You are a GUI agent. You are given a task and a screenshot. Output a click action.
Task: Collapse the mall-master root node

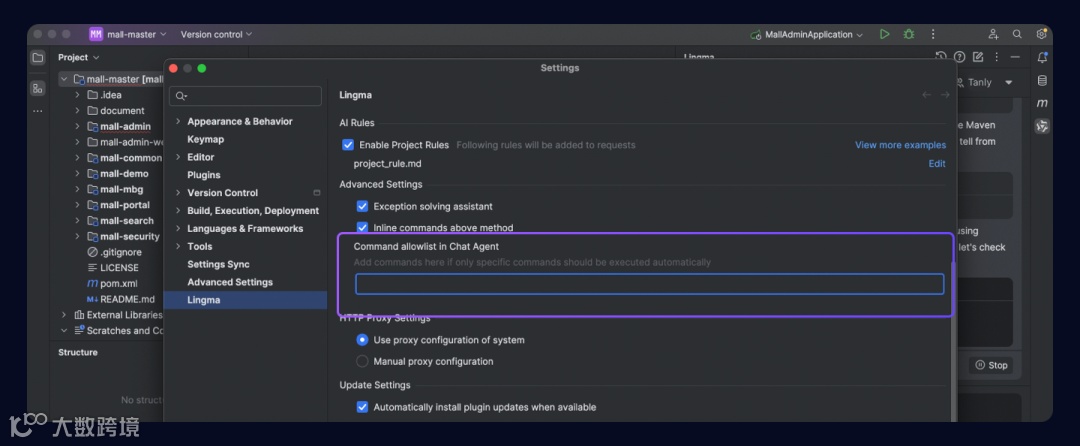tap(64, 79)
